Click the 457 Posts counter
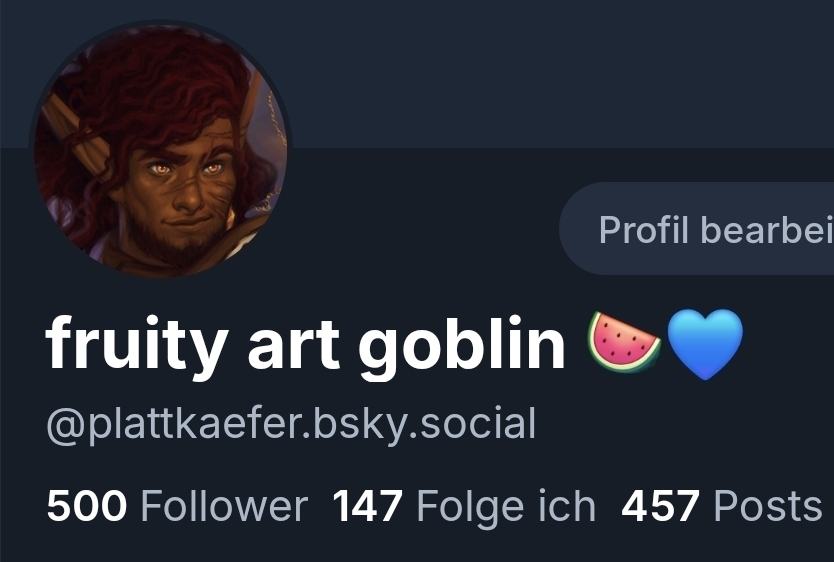834x562 pixels. tap(722, 506)
